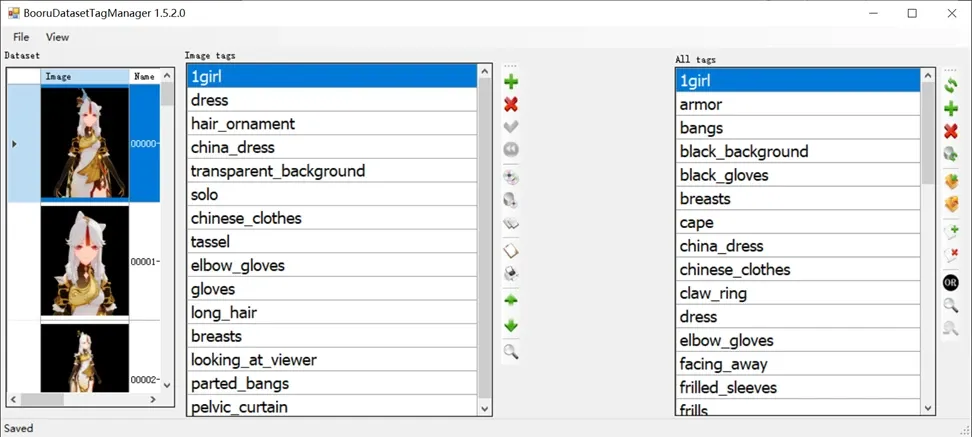Click the Image column header in Dataset
Image resolution: width=972 pixels, height=437 pixels.
[85, 76]
